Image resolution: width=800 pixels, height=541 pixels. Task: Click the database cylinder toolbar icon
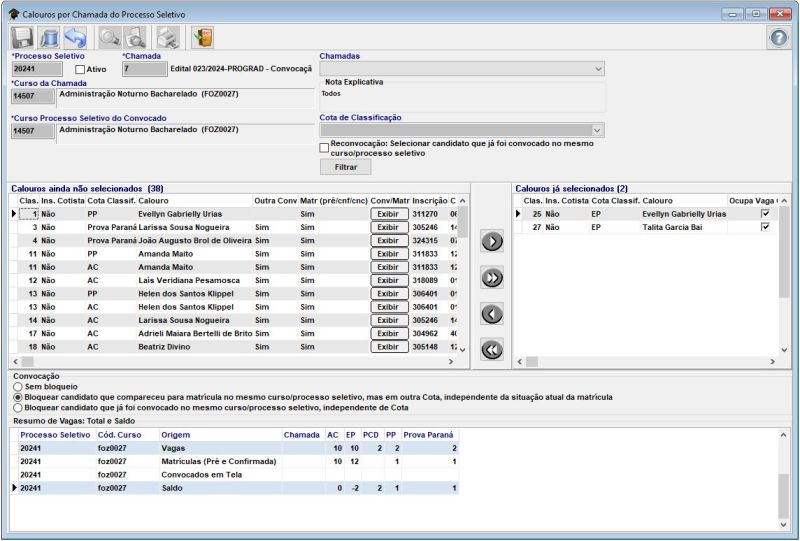pyautogui.click(x=49, y=38)
